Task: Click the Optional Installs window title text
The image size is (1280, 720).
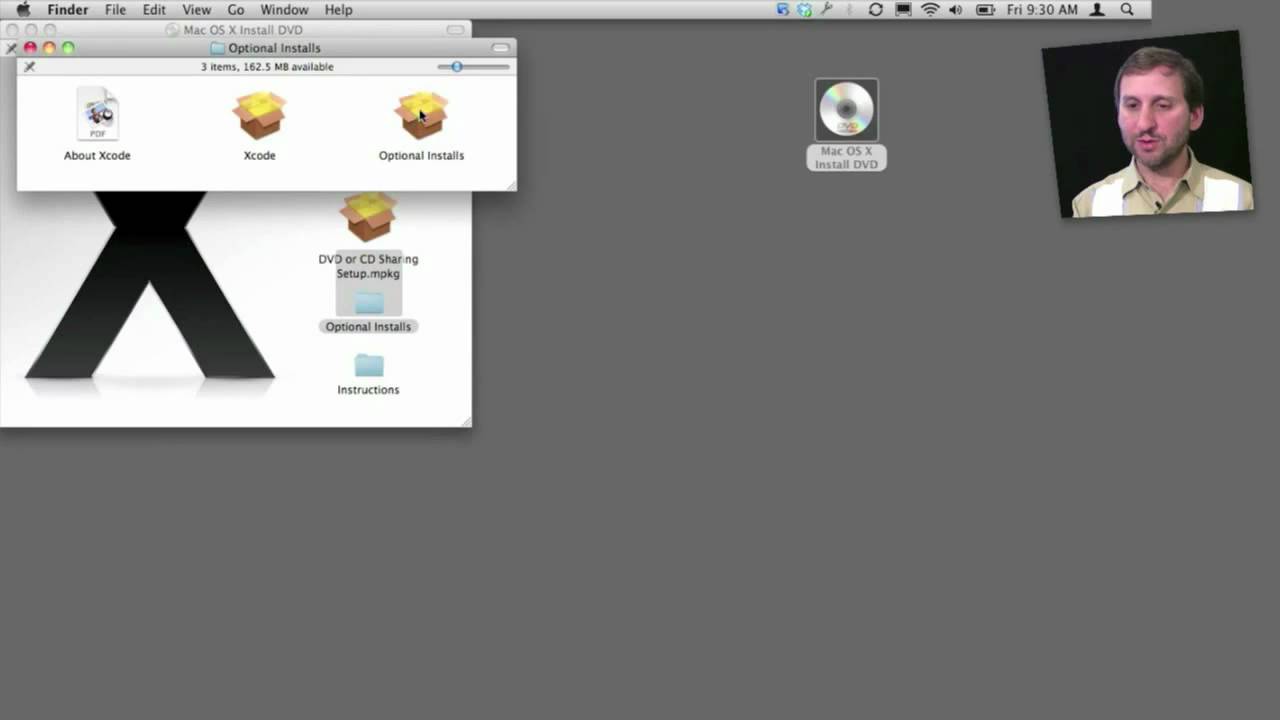Action: [x=274, y=48]
